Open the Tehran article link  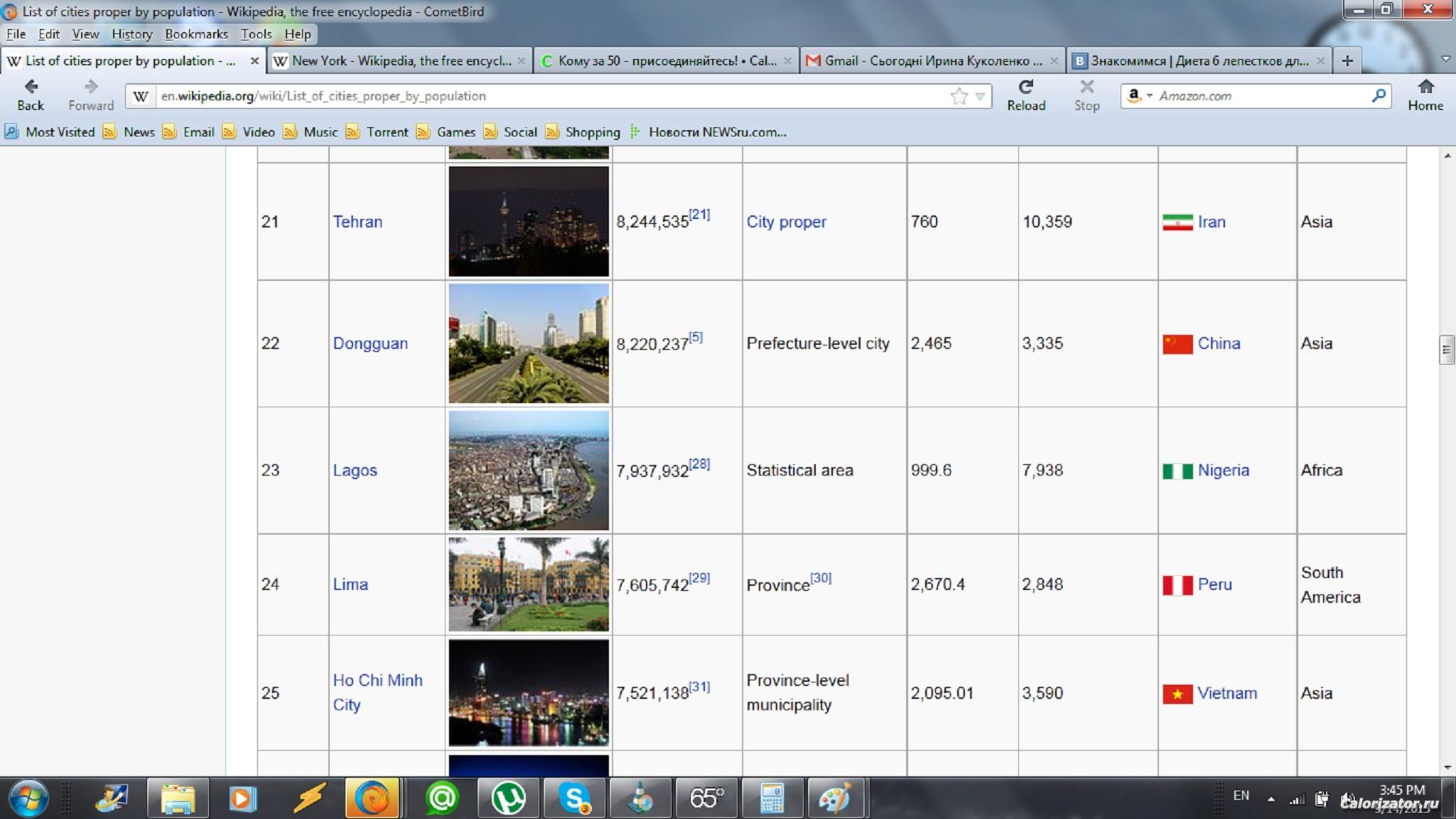click(x=357, y=221)
